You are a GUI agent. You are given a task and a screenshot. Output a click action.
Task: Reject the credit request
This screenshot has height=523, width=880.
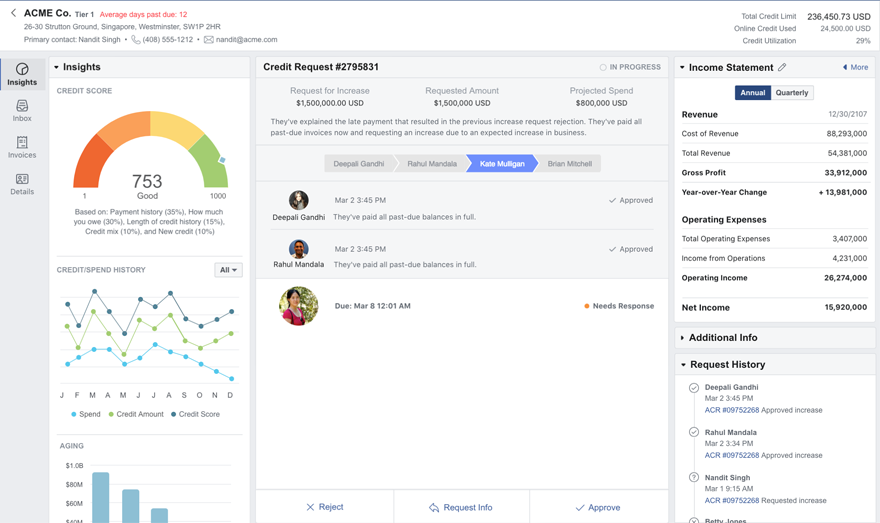325,507
